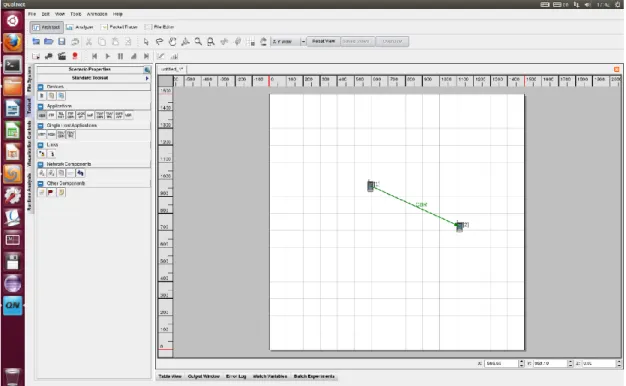The width and height of the screenshot is (626, 386).
Task: Click the running man run-settings icon
Action: (49, 56)
